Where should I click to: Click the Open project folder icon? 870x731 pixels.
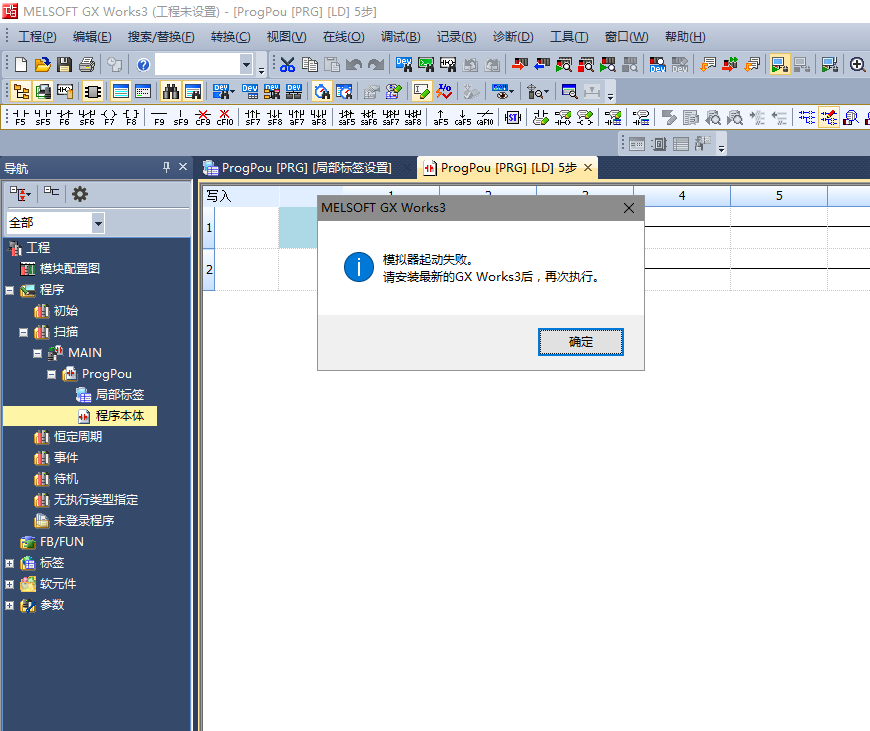42,65
